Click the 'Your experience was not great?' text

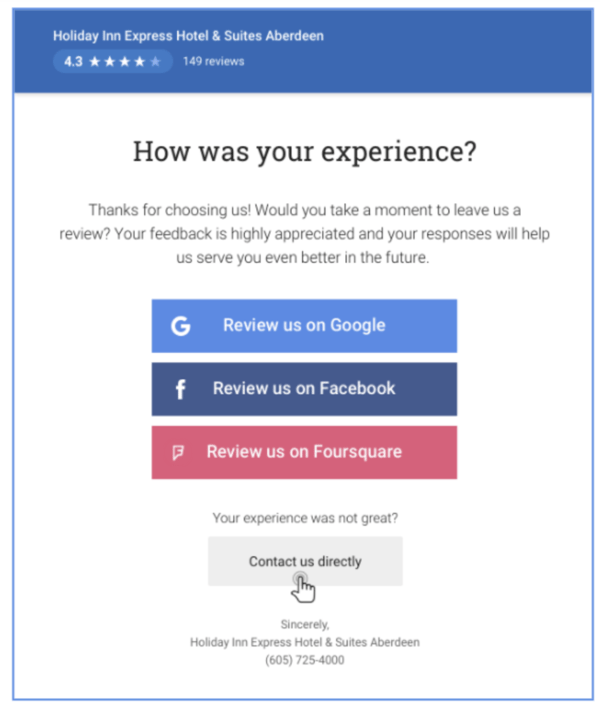point(305,518)
